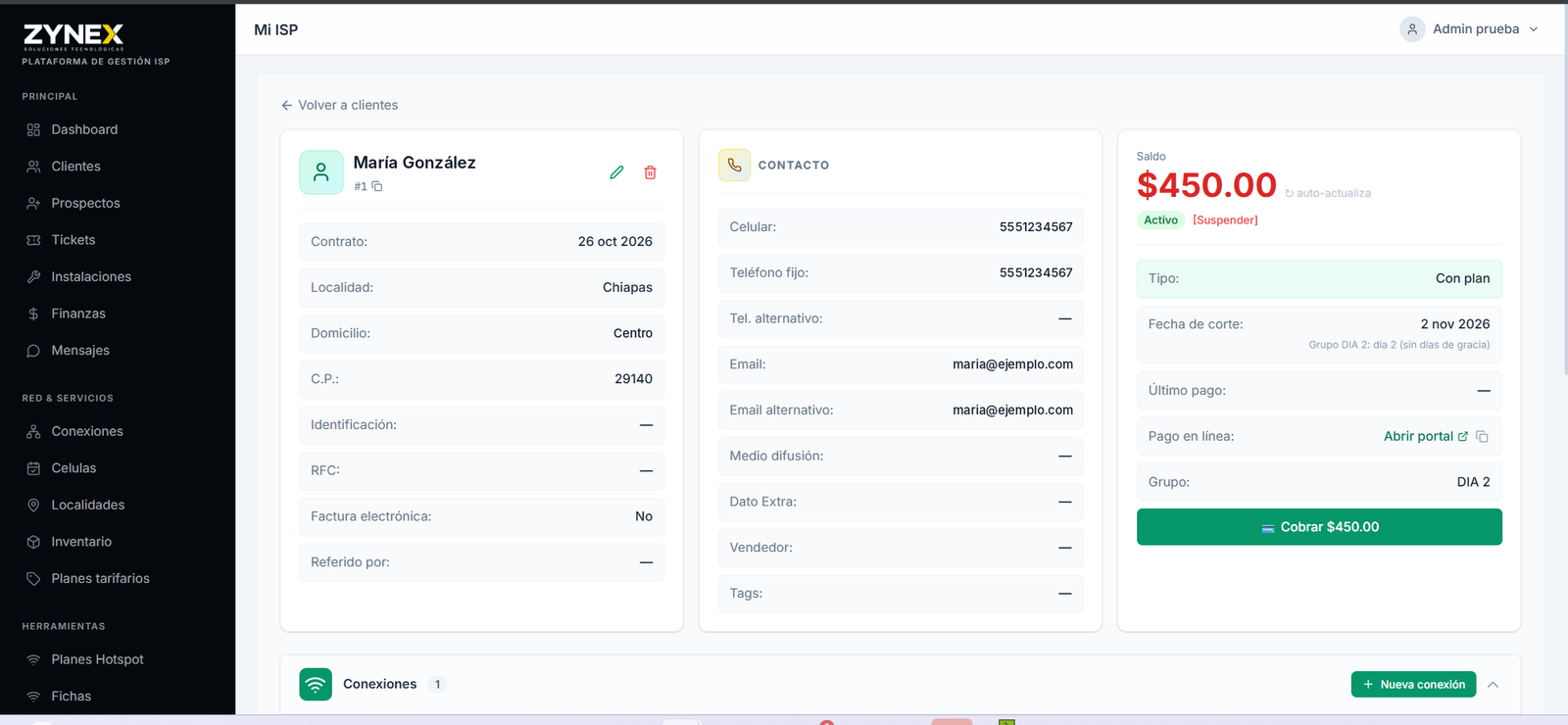Go to Finanzas menu label
The width and height of the screenshot is (1568, 725).
click(x=78, y=314)
